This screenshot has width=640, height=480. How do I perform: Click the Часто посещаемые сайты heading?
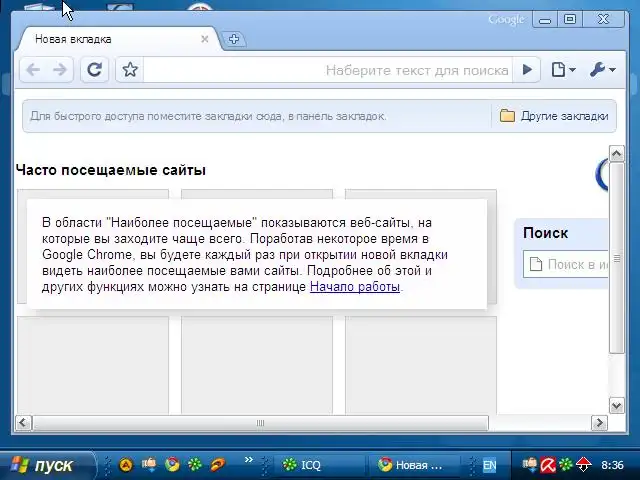click(111, 170)
